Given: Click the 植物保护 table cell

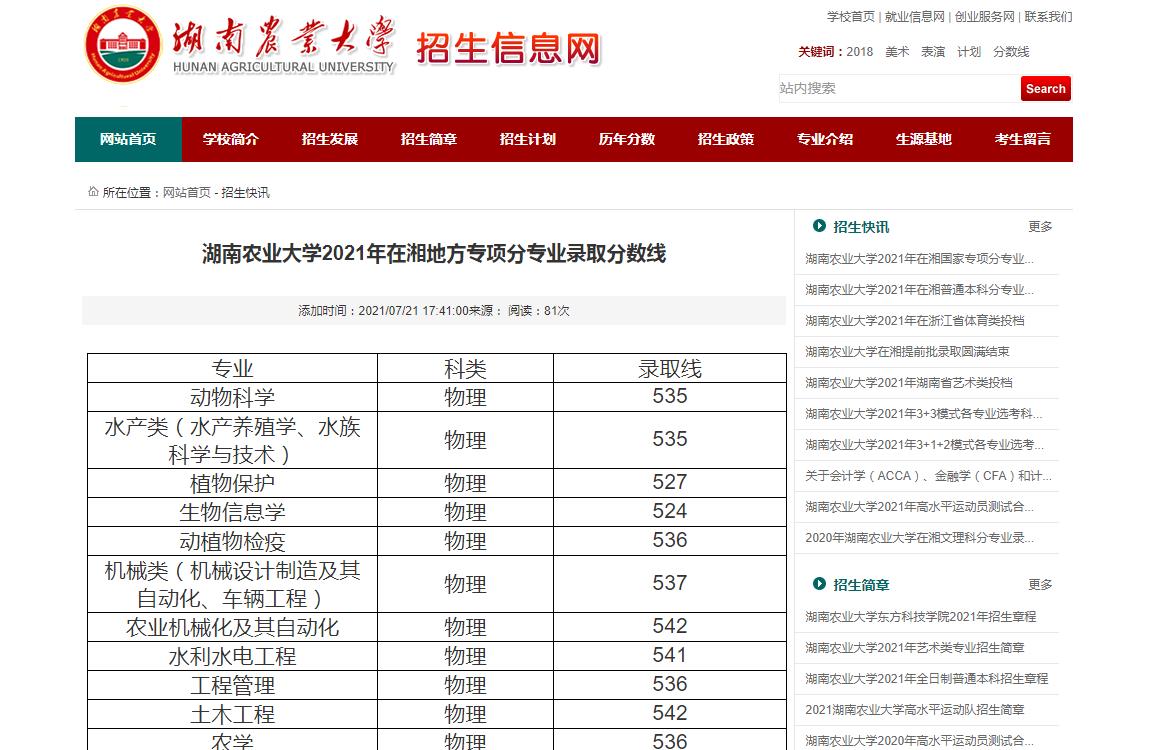Looking at the screenshot, I should [232, 483].
